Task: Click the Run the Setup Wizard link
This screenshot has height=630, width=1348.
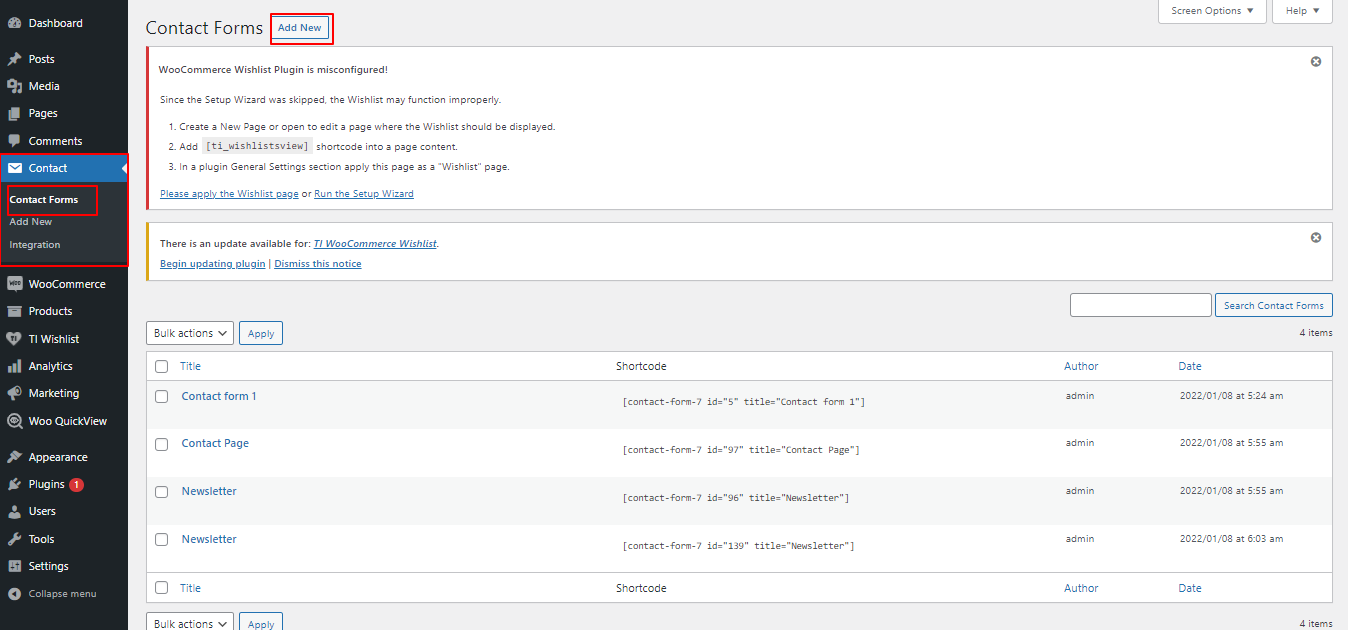Action: [364, 194]
